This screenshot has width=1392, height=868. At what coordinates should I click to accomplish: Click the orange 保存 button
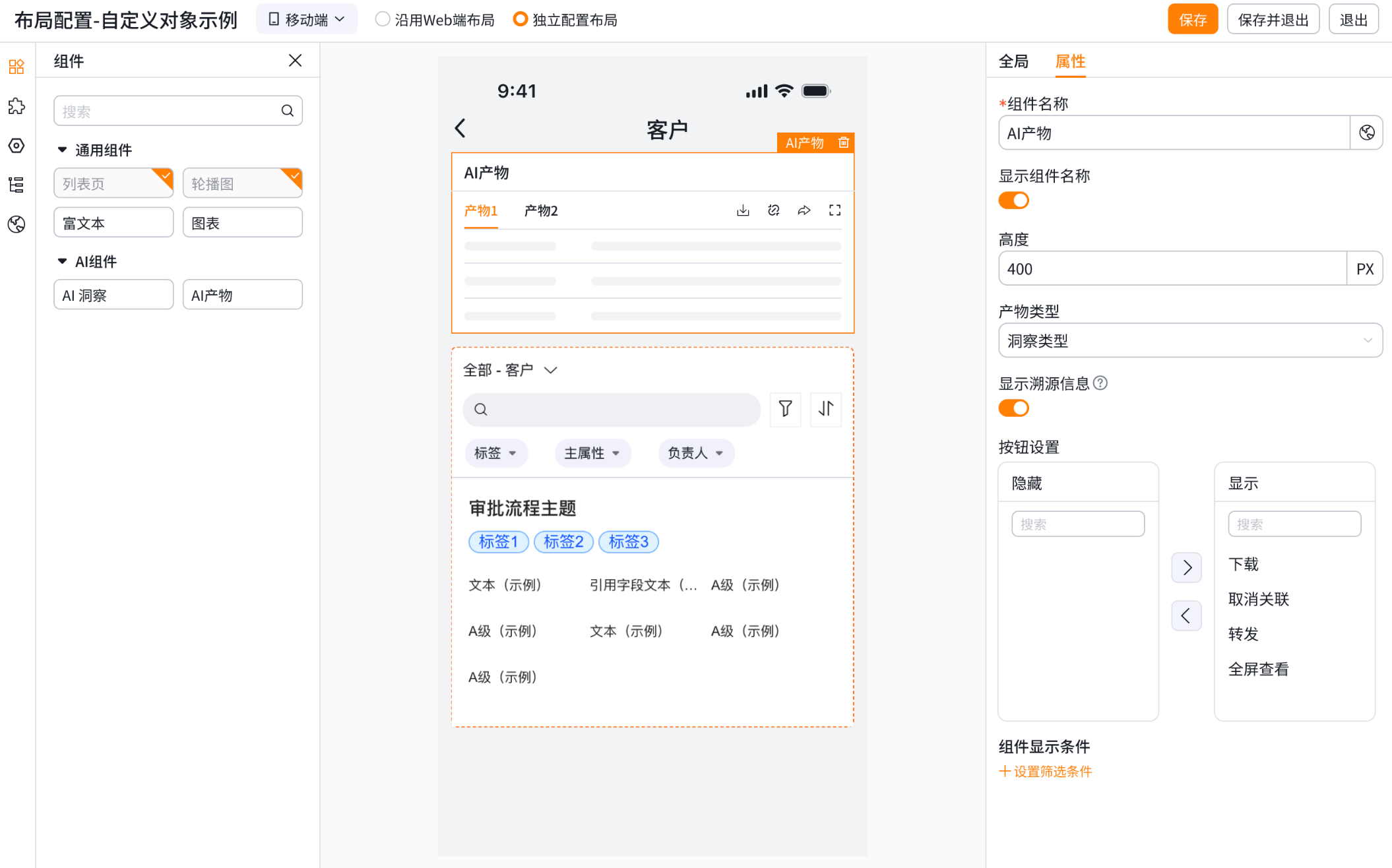[1193, 20]
